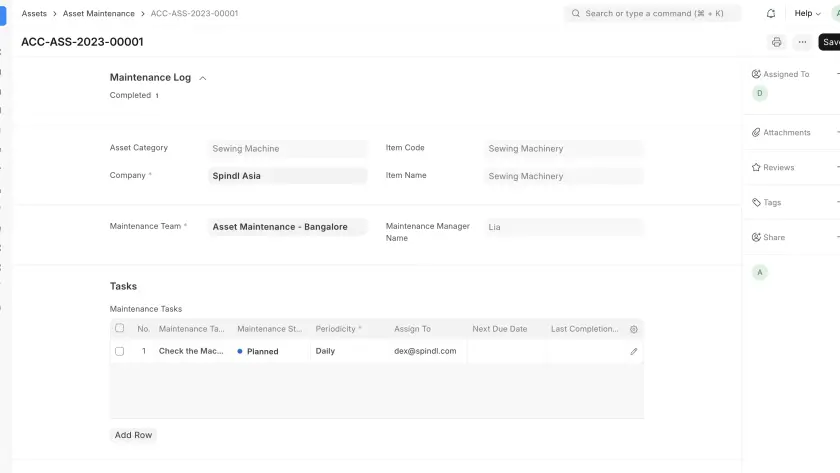840x473 pixels.
Task: Click the Tags icon in sidebar
Action: point(756,202)
